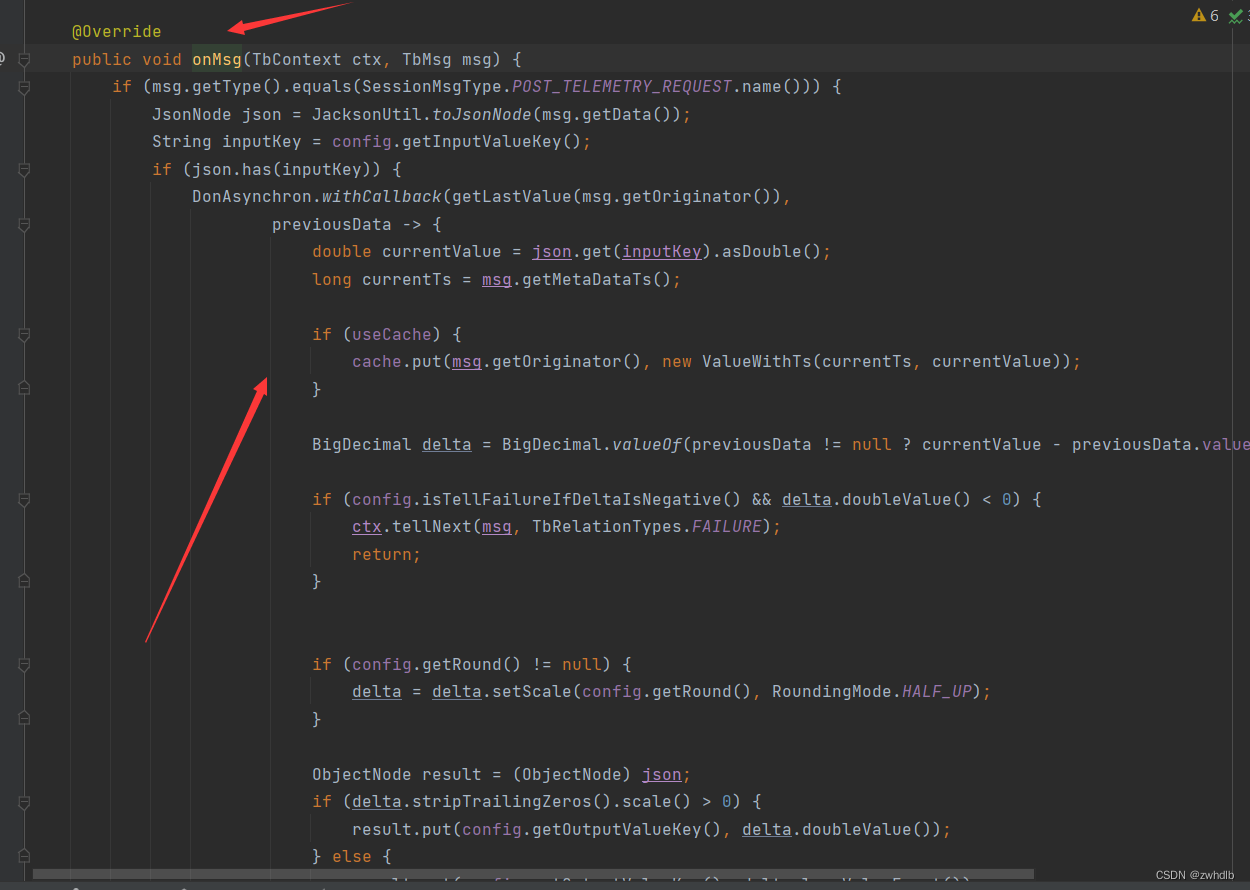Collapse the 'previousData ->' lambda fold marker
This screenshot has height=890, width=1250.
pos(24,224)
